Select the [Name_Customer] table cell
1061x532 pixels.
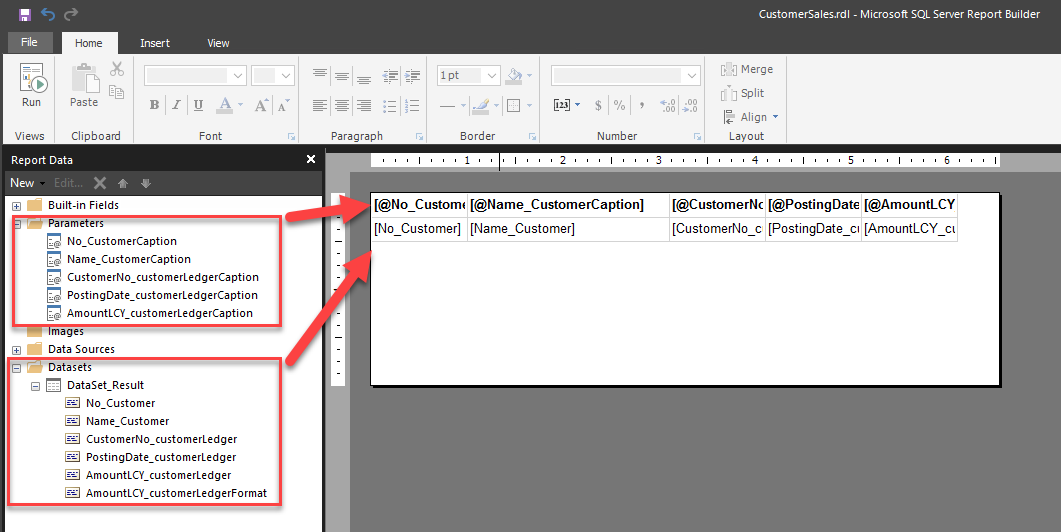(568, 229)
